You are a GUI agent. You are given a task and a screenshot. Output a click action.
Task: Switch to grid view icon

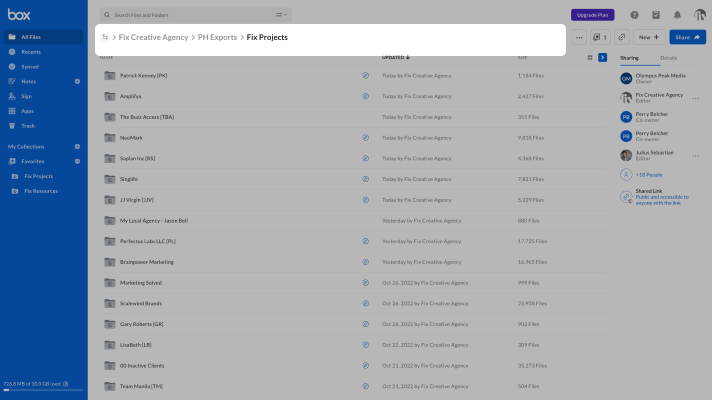point(590,58)
